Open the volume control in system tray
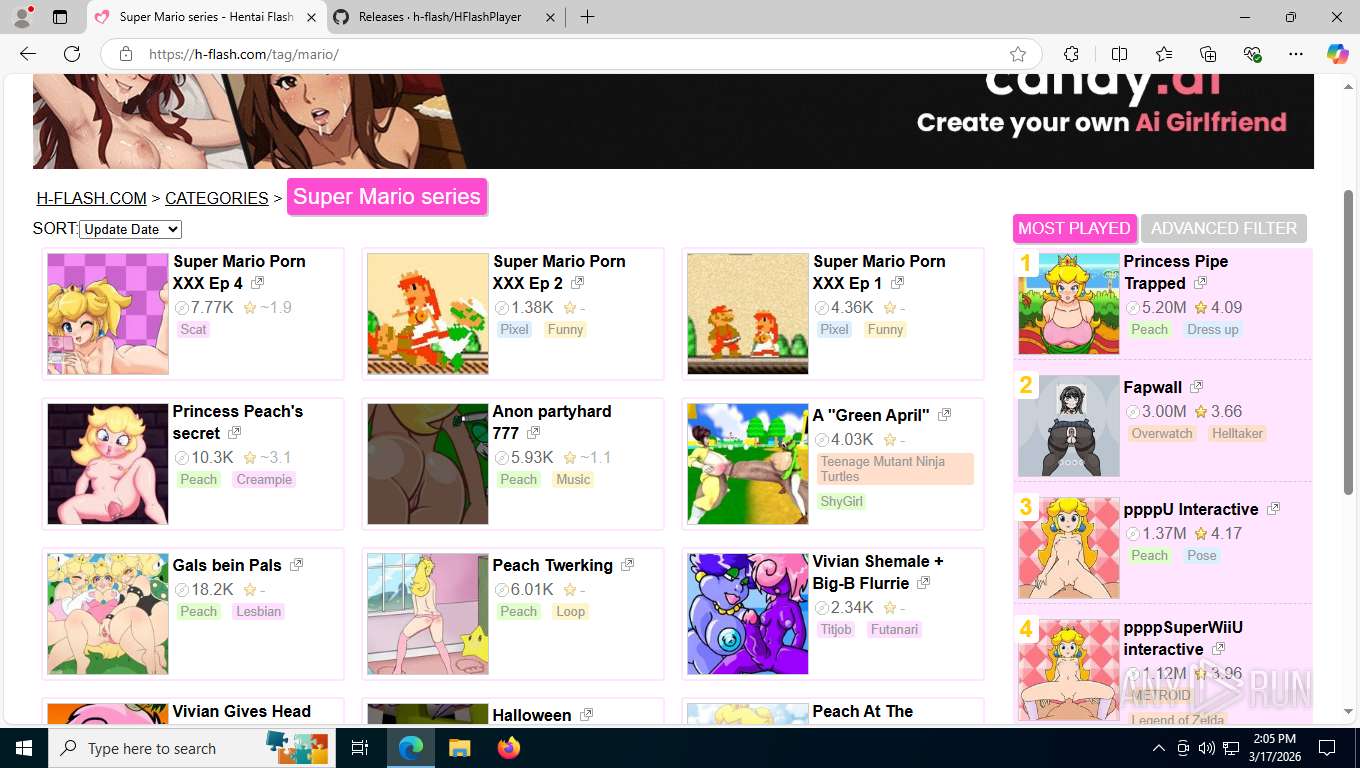The height and width of the screenshot is (768, 1360). click(x=1207, y=748)
